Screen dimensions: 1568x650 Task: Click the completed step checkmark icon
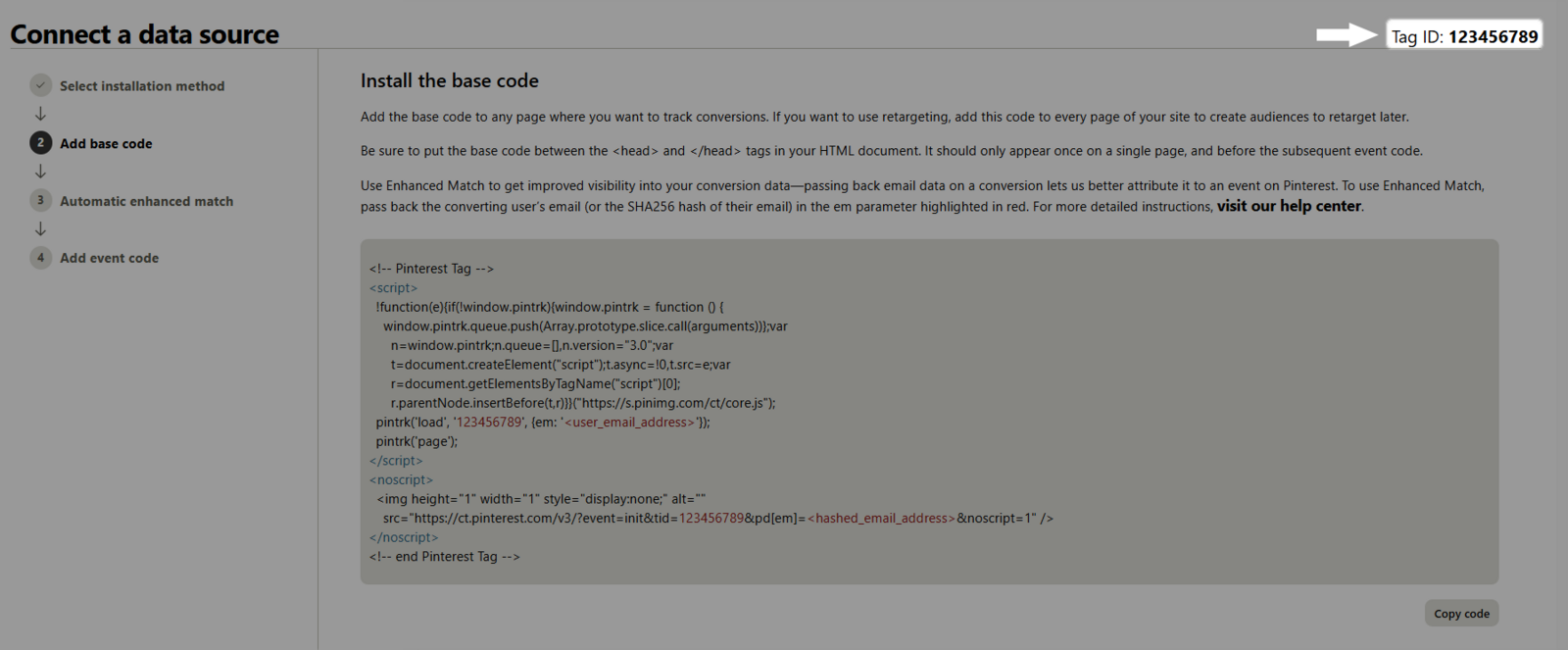pyautogui.click(x=40, y=85)
